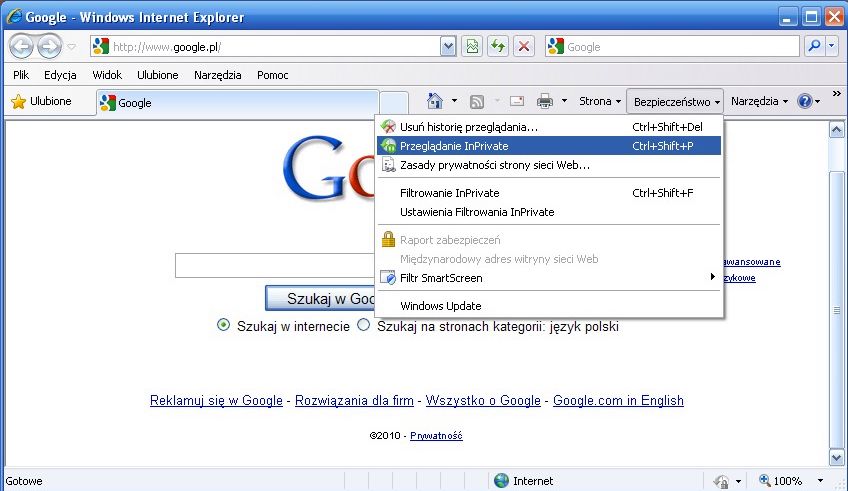Expand the zoom level dropdown arrow
Screen dimensions: 848x491
pyautogui.click(x=820, y=480)
